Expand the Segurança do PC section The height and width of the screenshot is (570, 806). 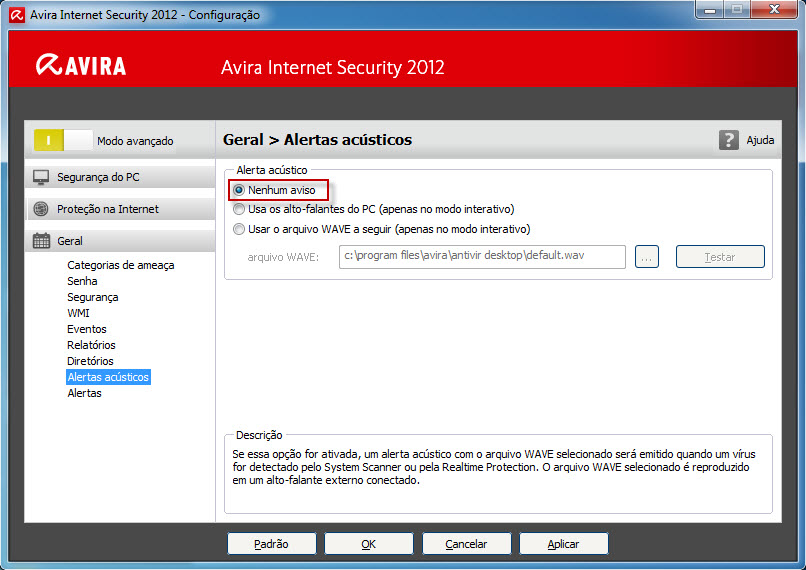(120, 177)
